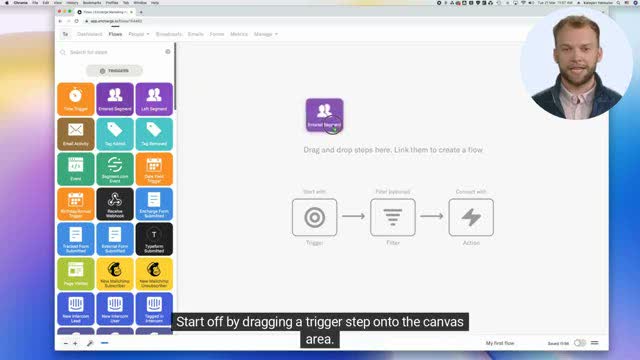
Task: Toggle the flow active switch
Action: click(580, 343)
